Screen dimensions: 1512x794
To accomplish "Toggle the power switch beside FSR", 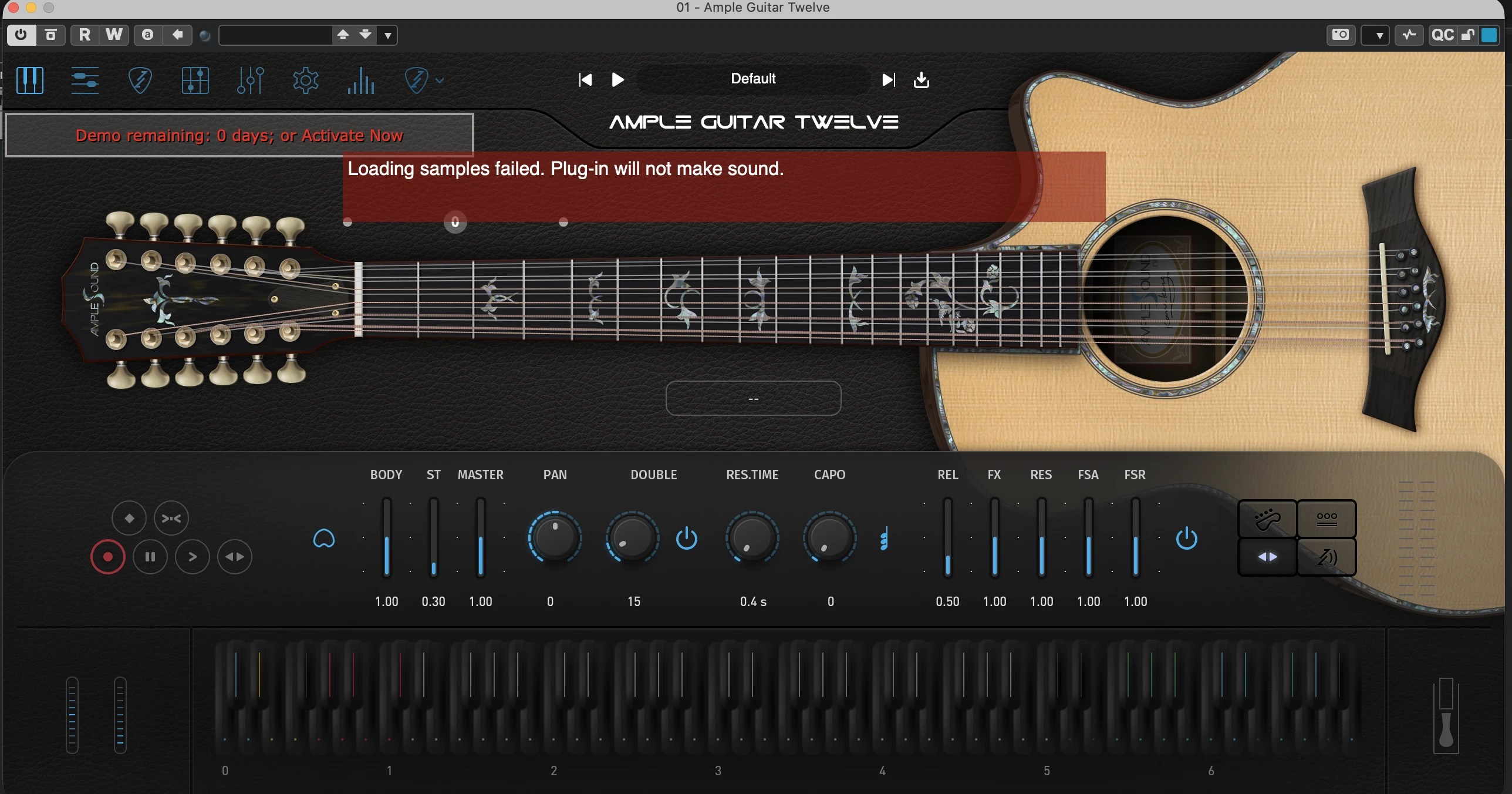I will pyautogui.click(x=1187, y=539).
